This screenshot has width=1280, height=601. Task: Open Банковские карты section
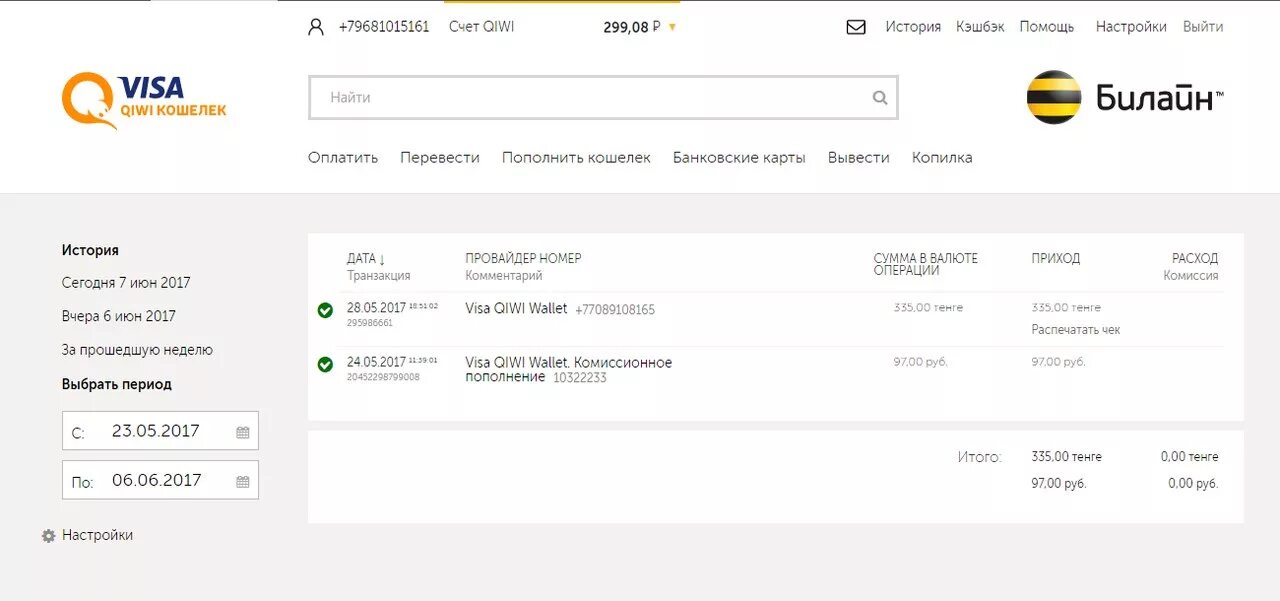pyautogui.click(x=739, y=157)
